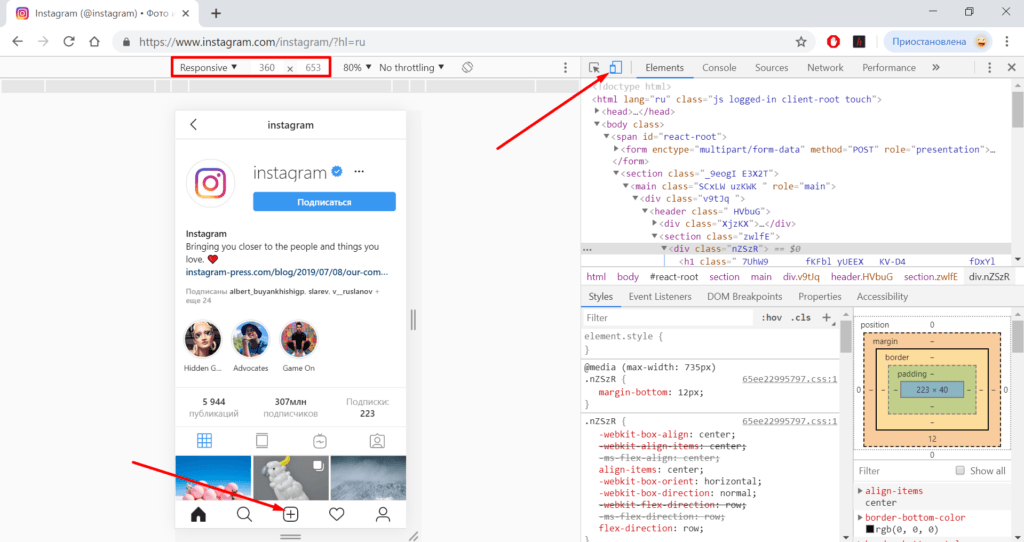1024x542 pixels.
Task: Close the DevTools panel
Action: 1012,67
